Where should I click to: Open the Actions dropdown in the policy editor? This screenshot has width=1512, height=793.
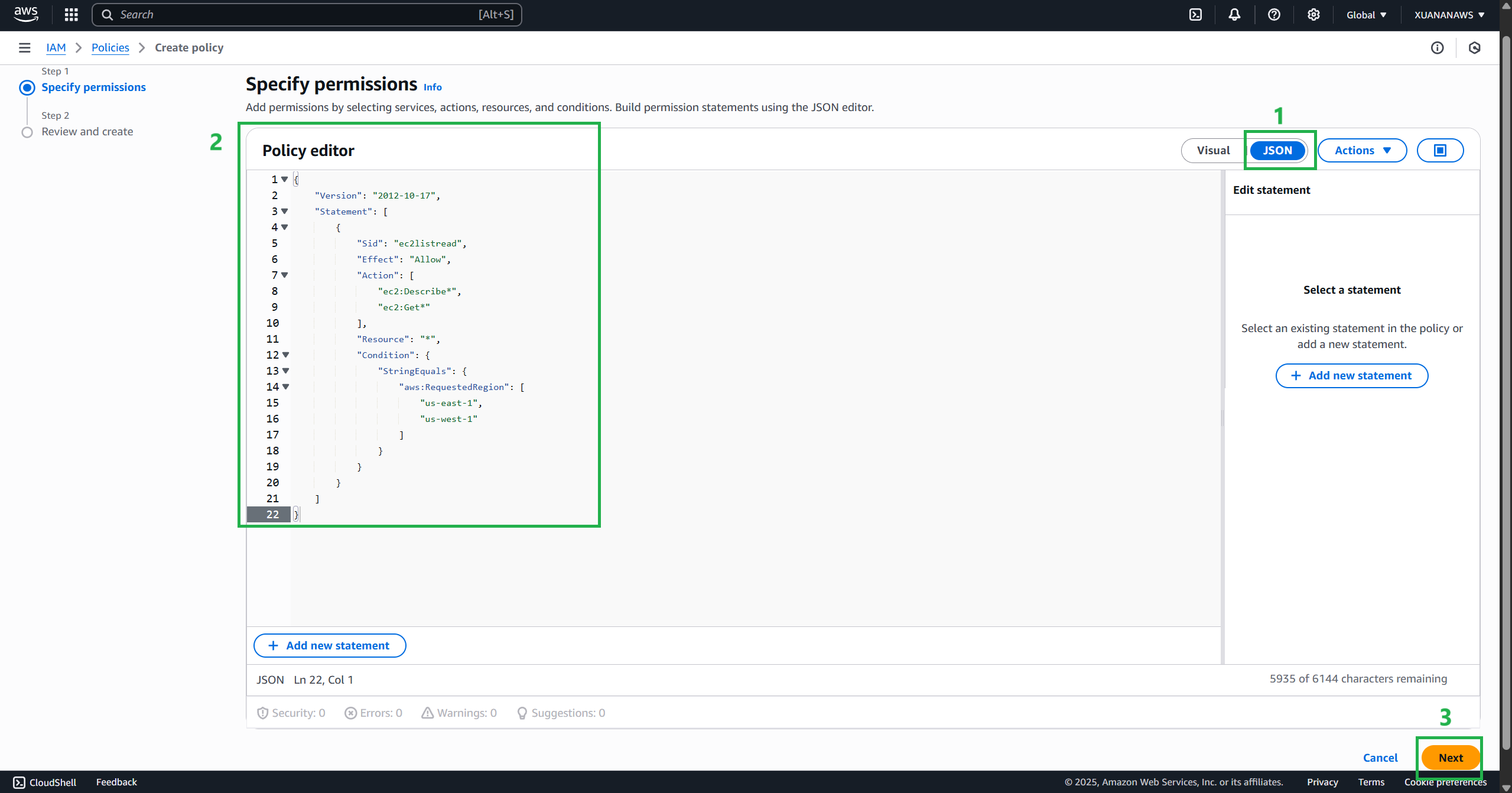[1361, 150]
